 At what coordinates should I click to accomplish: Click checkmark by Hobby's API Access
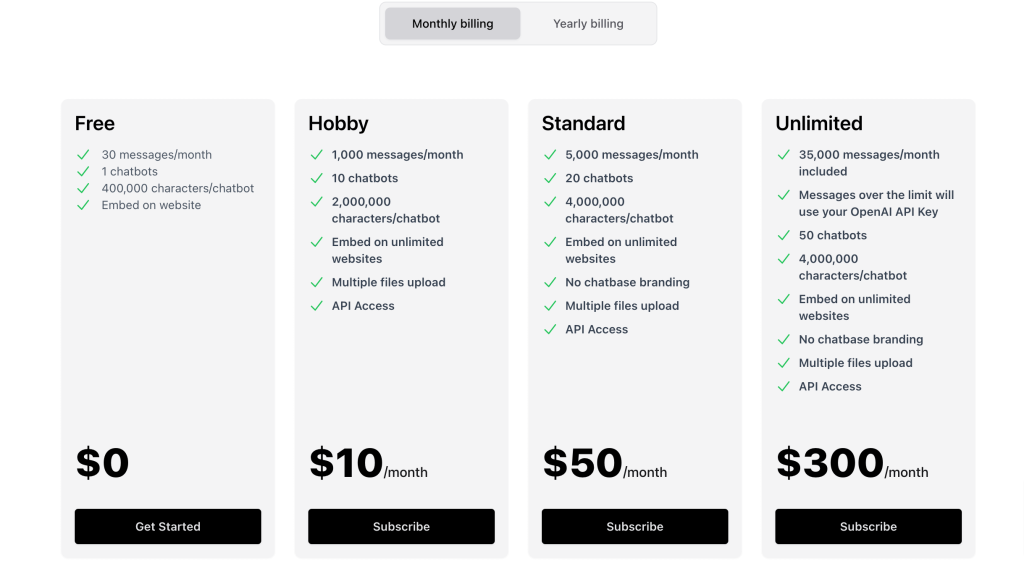point(316,306)
